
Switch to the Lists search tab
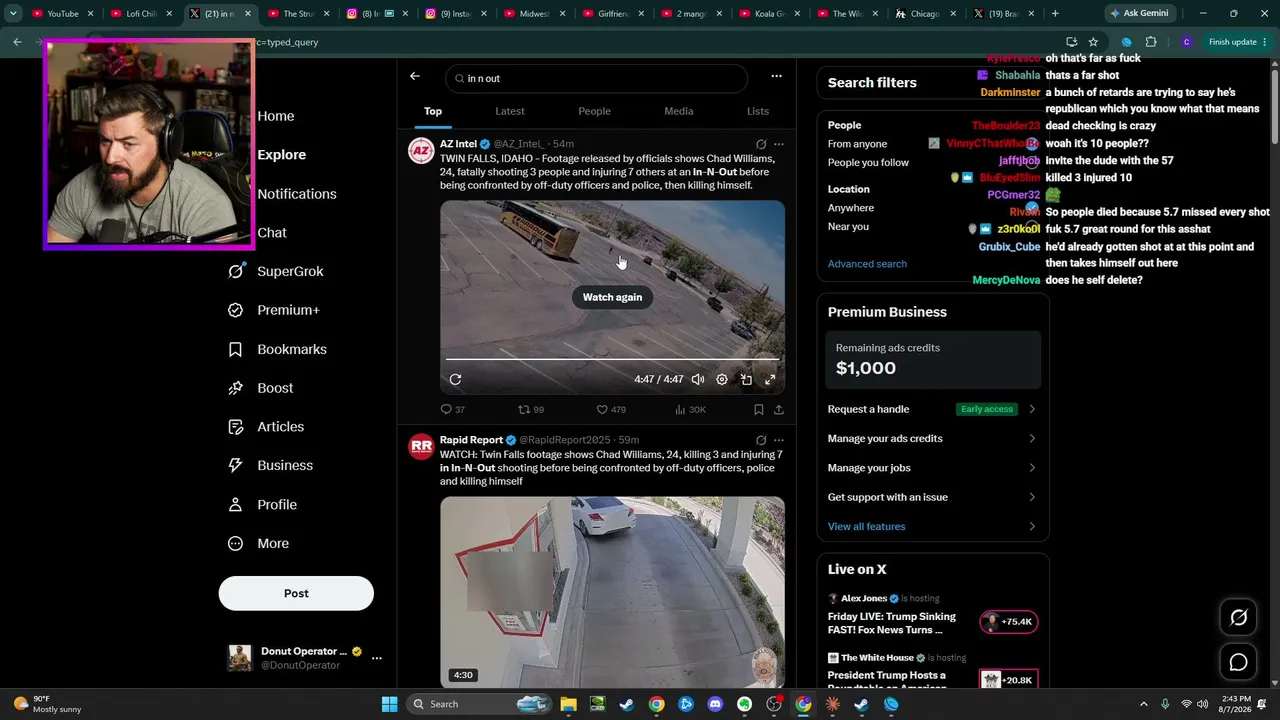click(758, 111)
